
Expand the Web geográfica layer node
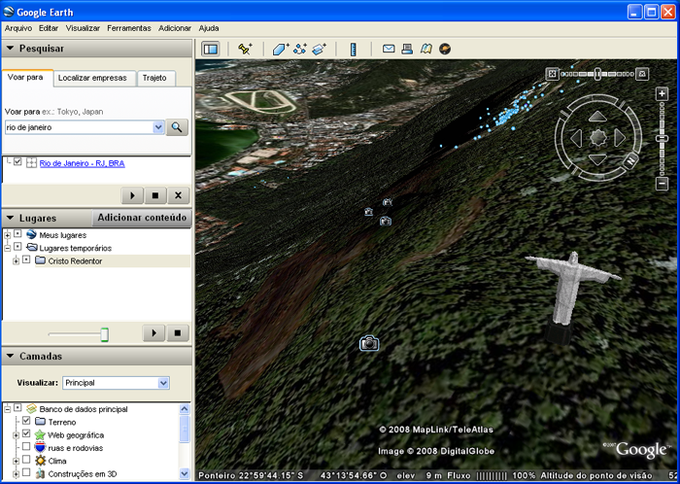[x=16, y=435]
